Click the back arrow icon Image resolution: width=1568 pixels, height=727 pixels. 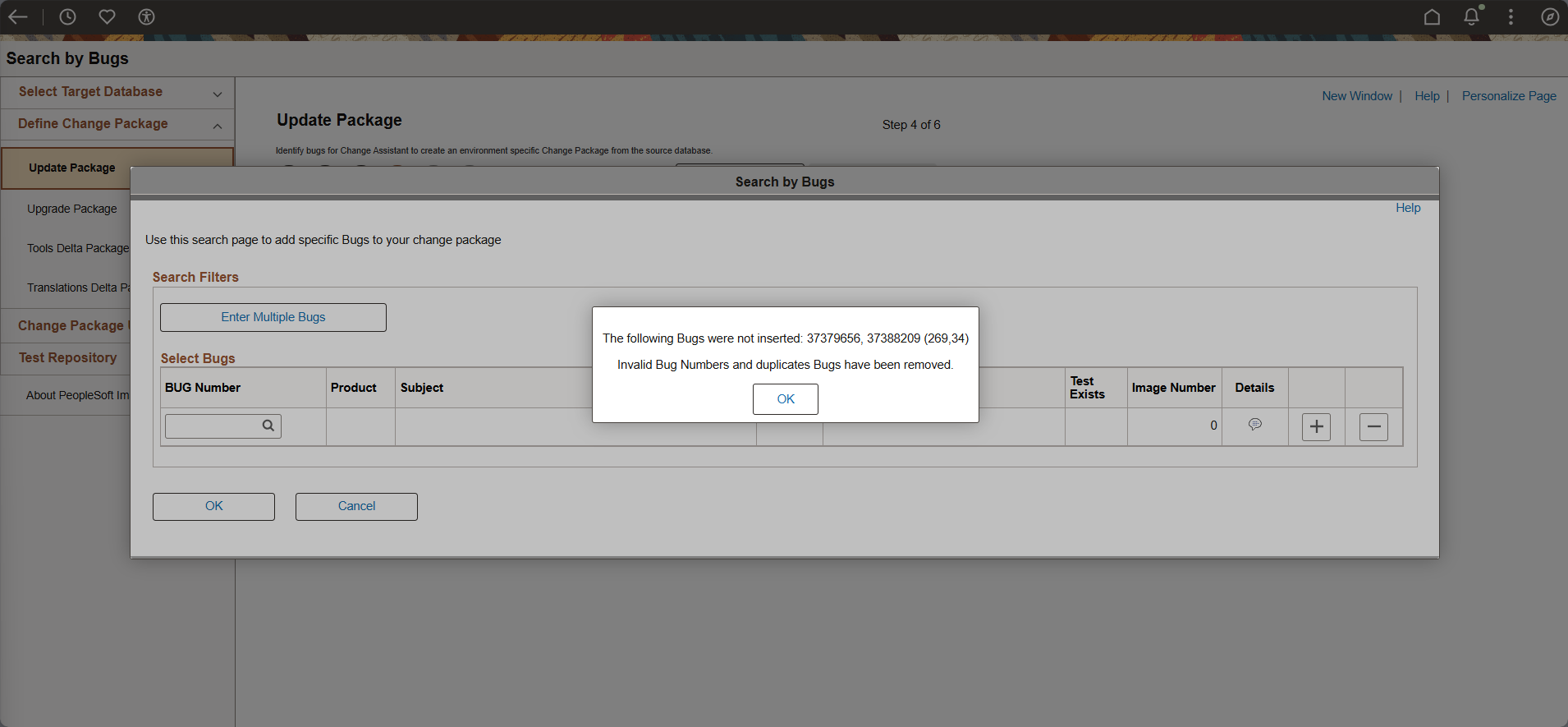click(x=18, y=16)
